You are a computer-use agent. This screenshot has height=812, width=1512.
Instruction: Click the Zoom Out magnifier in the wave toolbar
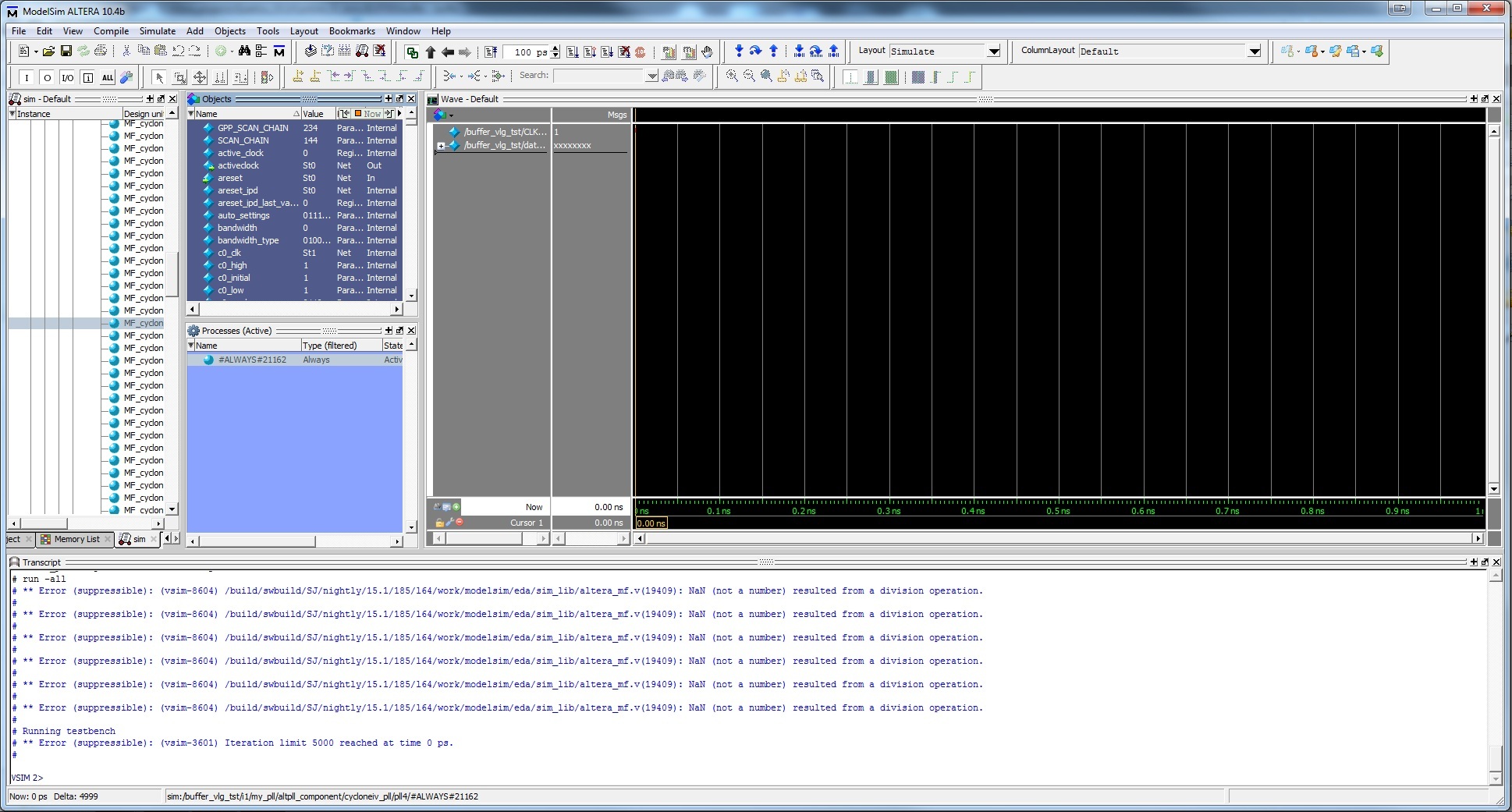pyautogui.click(x=749, y=76)
